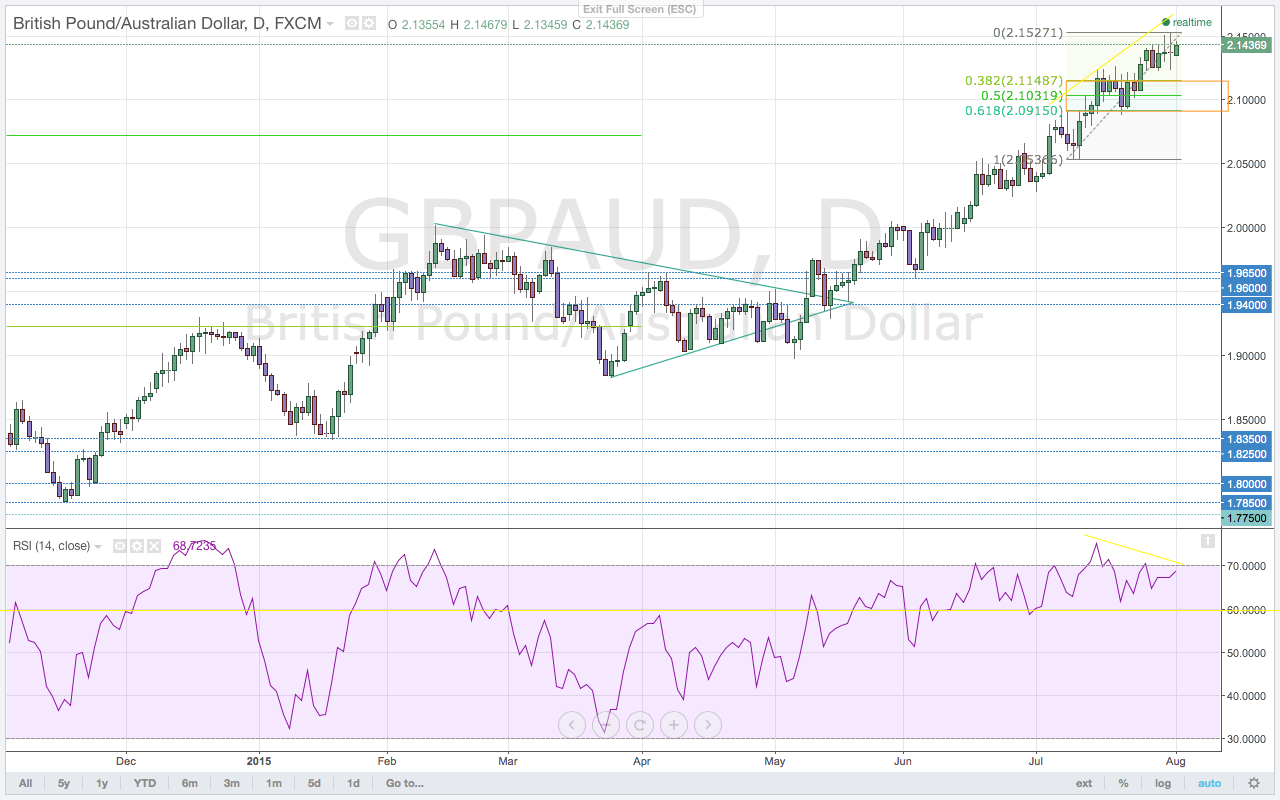
Task: Open chart properties gear in bottom corner
Action: [x=1254, y=783]
